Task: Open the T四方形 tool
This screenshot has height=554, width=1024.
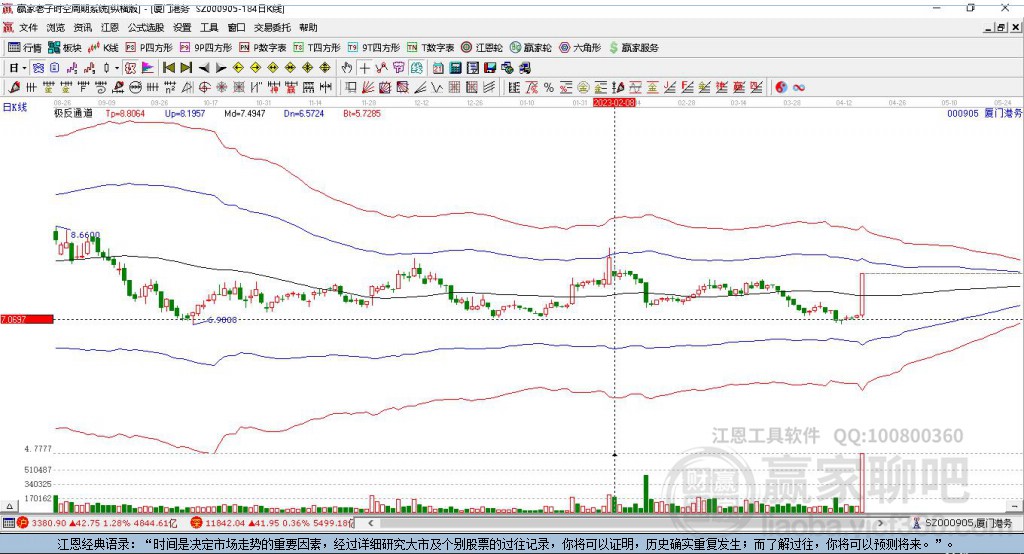Action: point(317,48)
